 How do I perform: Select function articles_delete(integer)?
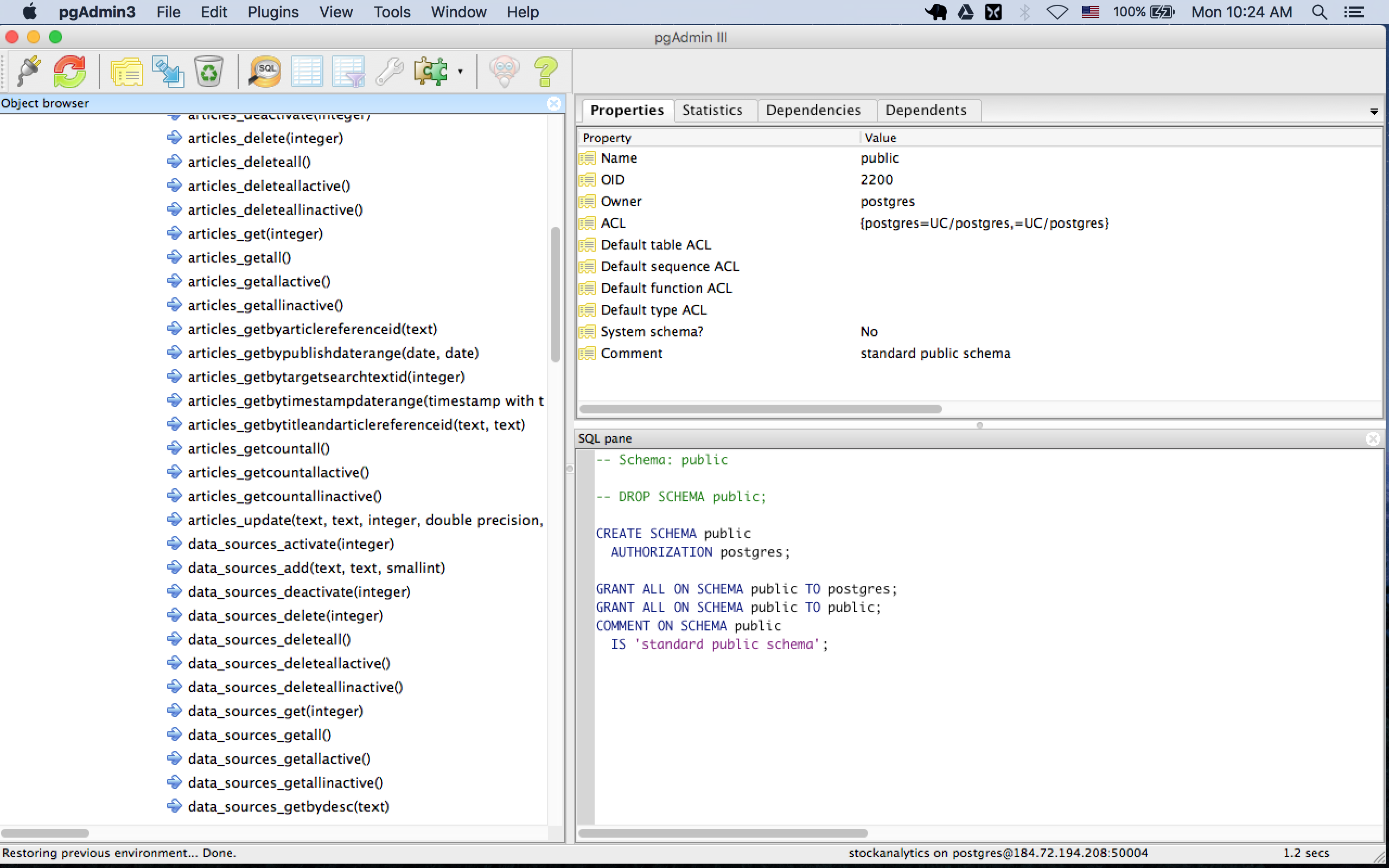point(265,138)
